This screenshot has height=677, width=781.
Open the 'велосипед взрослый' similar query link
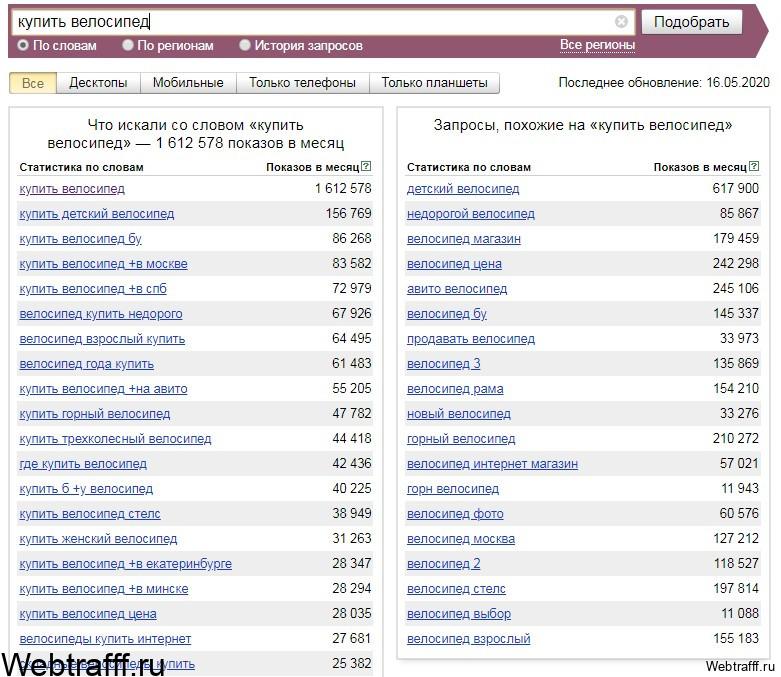[469, 639]
